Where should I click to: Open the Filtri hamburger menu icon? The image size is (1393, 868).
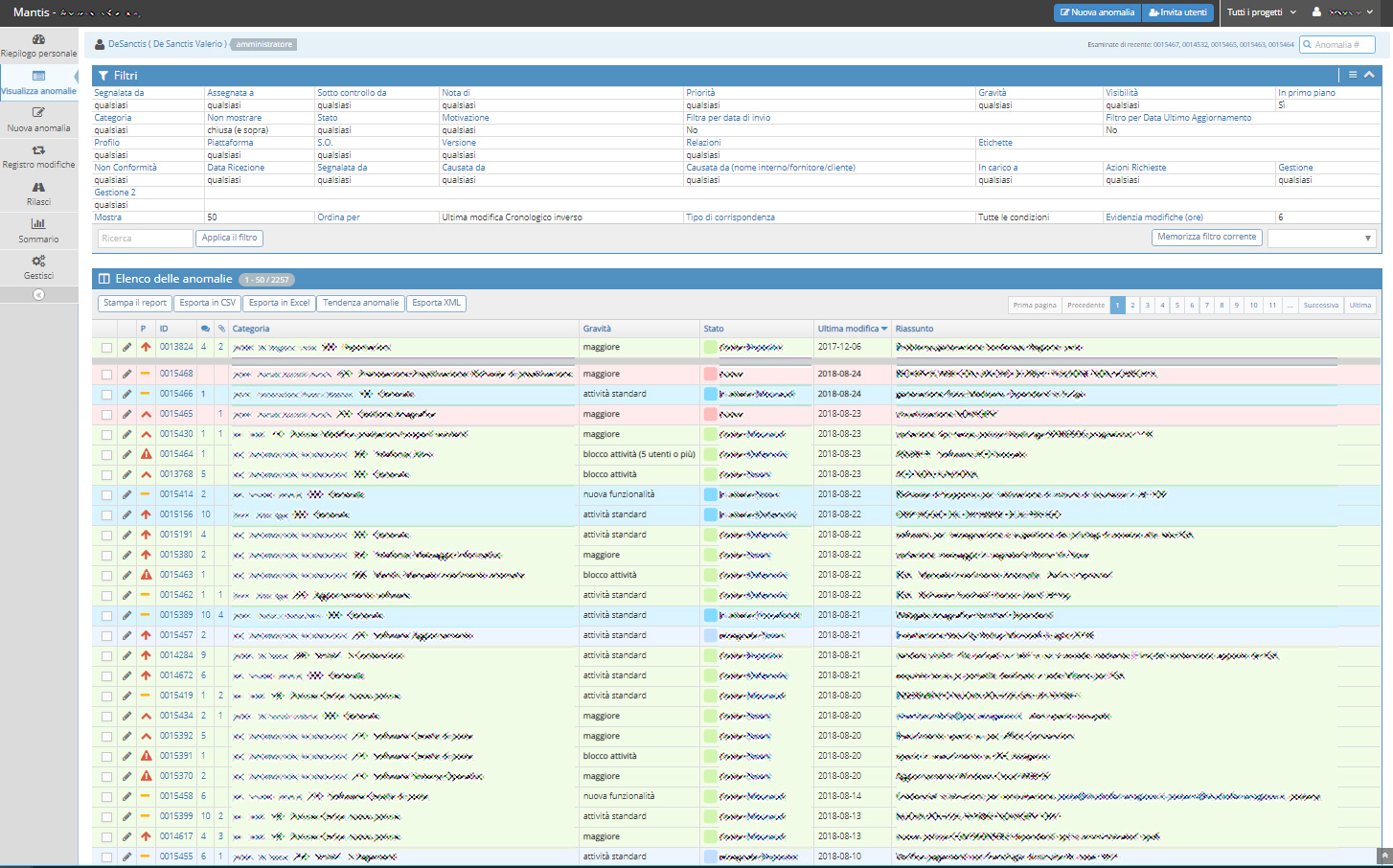tap(1353, 75)
